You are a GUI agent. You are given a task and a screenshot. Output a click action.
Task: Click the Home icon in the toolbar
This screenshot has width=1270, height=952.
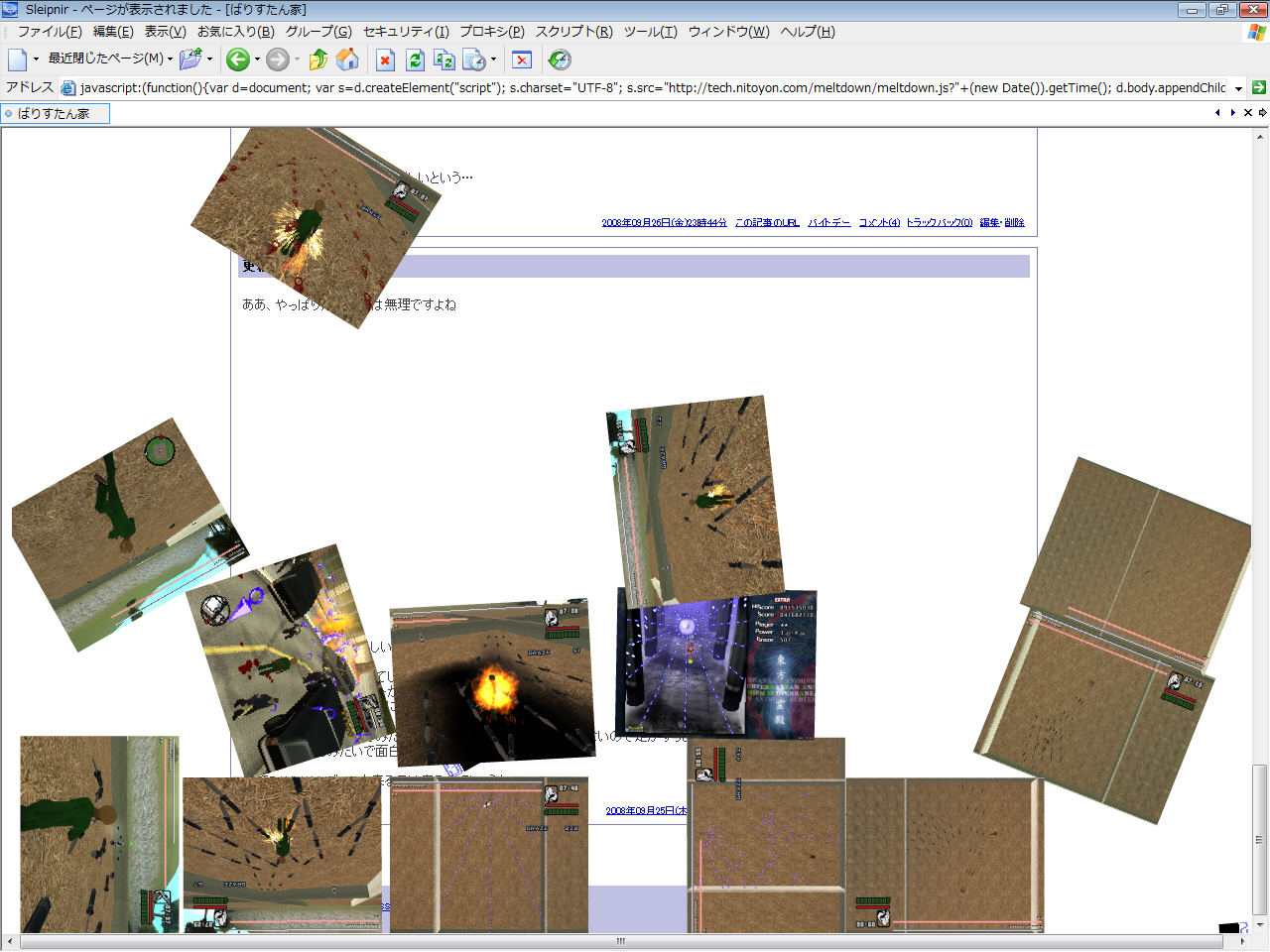[347, 60]
